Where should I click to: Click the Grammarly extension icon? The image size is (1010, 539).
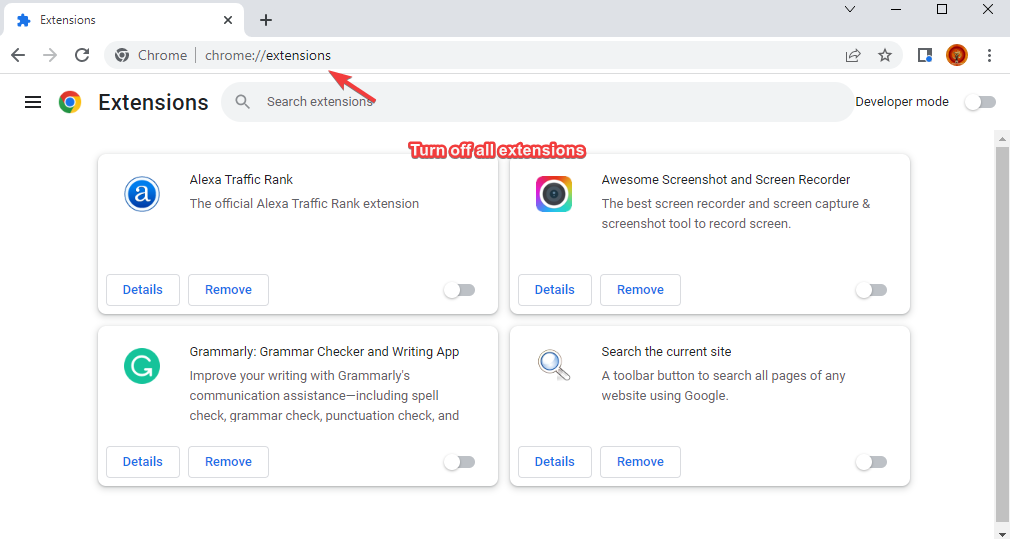point(142,366)
